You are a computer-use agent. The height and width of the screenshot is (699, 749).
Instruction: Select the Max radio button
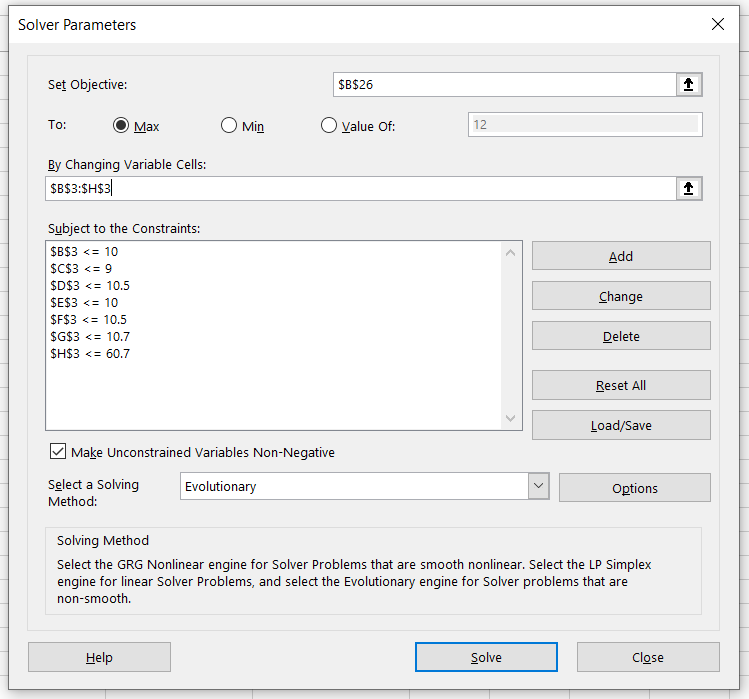(x=122, y=126)
